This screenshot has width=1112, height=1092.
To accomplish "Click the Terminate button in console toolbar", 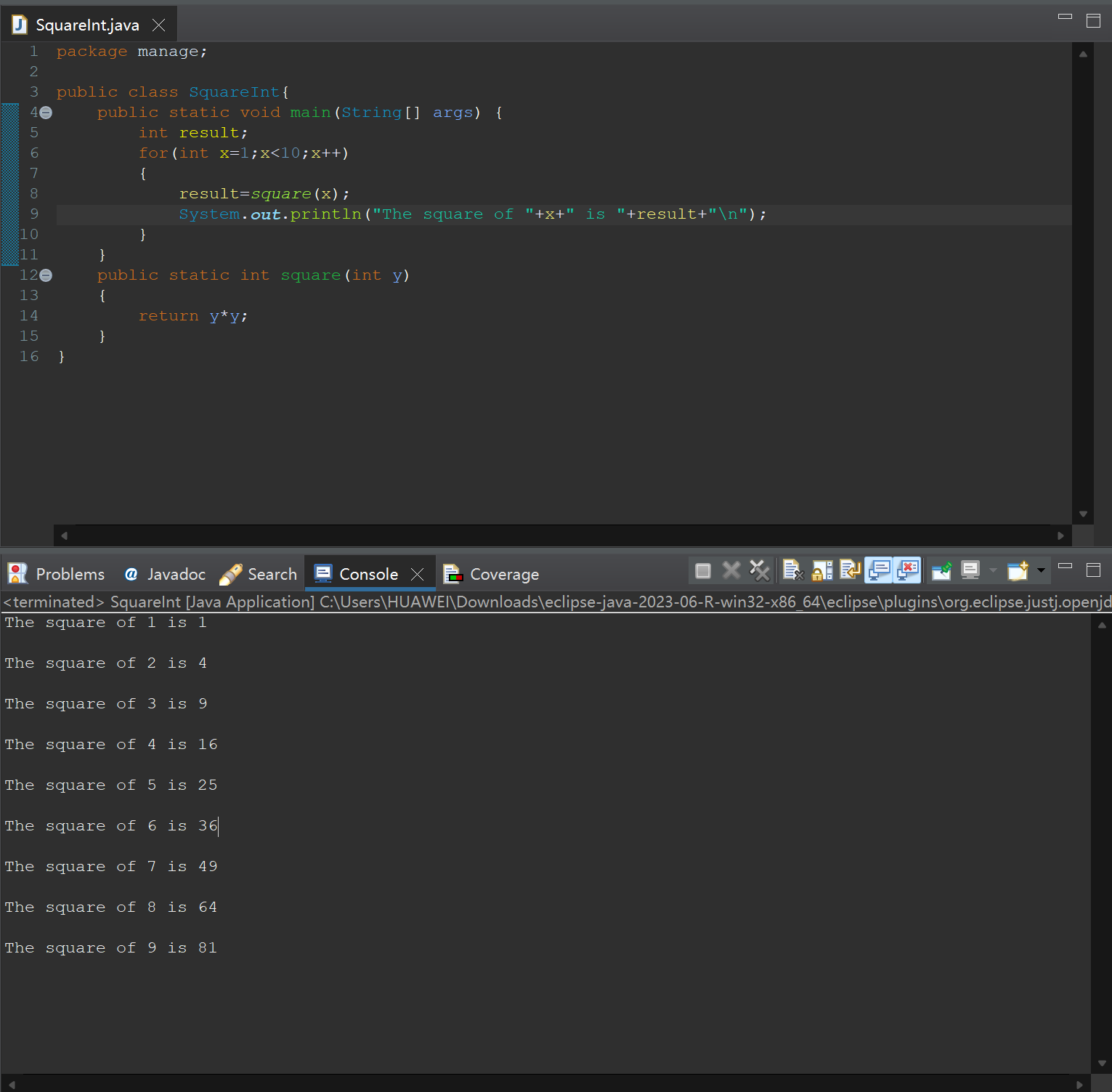I will 702,571.
